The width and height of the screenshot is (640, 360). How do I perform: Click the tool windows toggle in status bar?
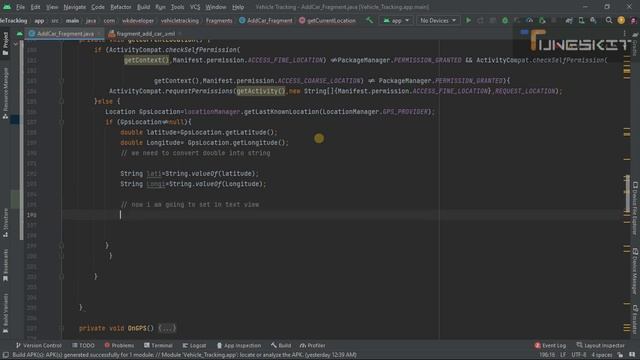click(5, 355)
